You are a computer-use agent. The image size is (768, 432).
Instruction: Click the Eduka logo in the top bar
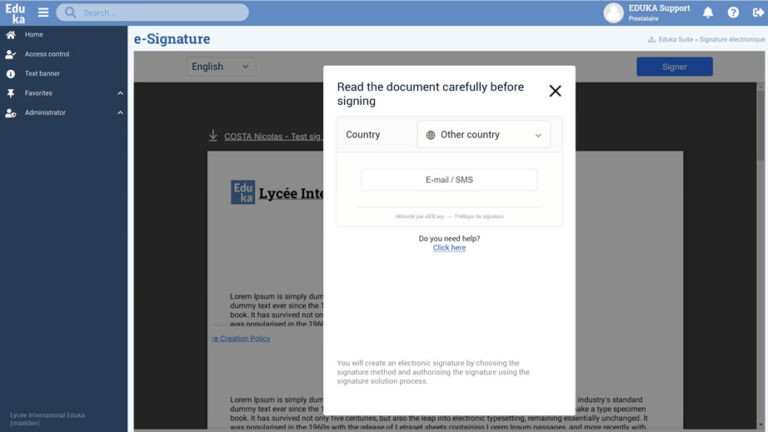coord(15,13)
